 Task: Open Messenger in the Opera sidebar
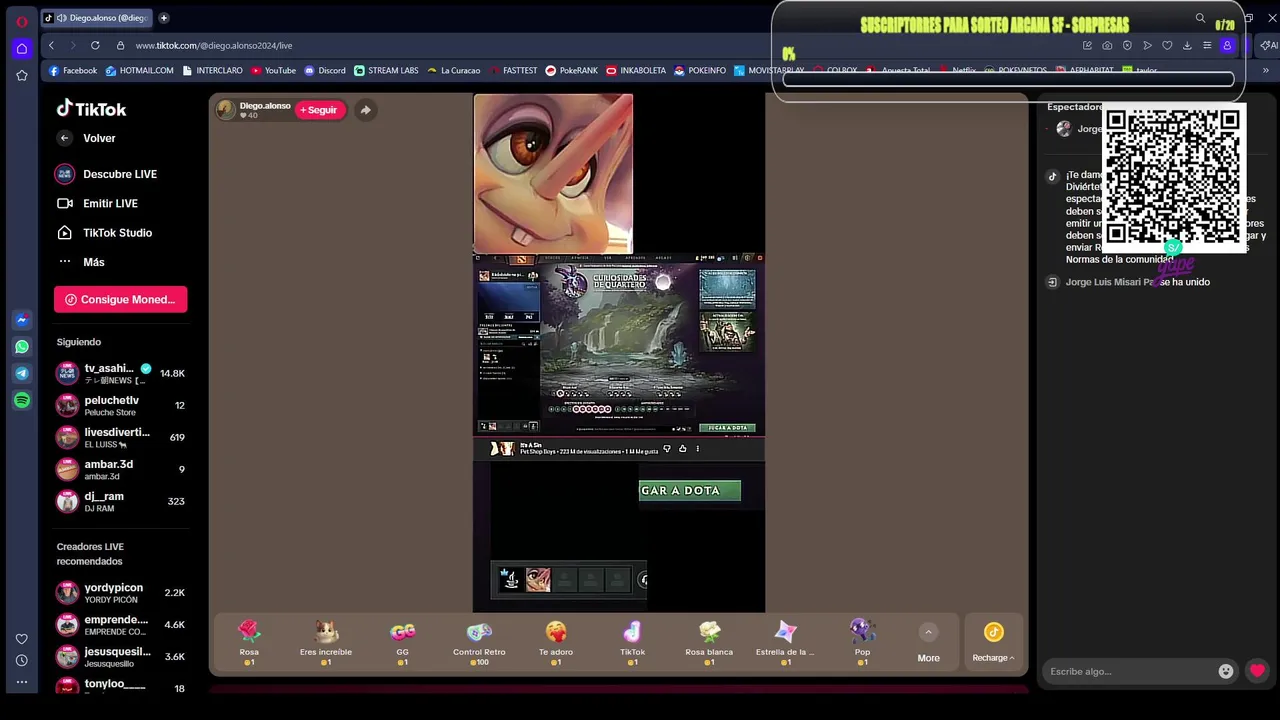tap(21, 320)
